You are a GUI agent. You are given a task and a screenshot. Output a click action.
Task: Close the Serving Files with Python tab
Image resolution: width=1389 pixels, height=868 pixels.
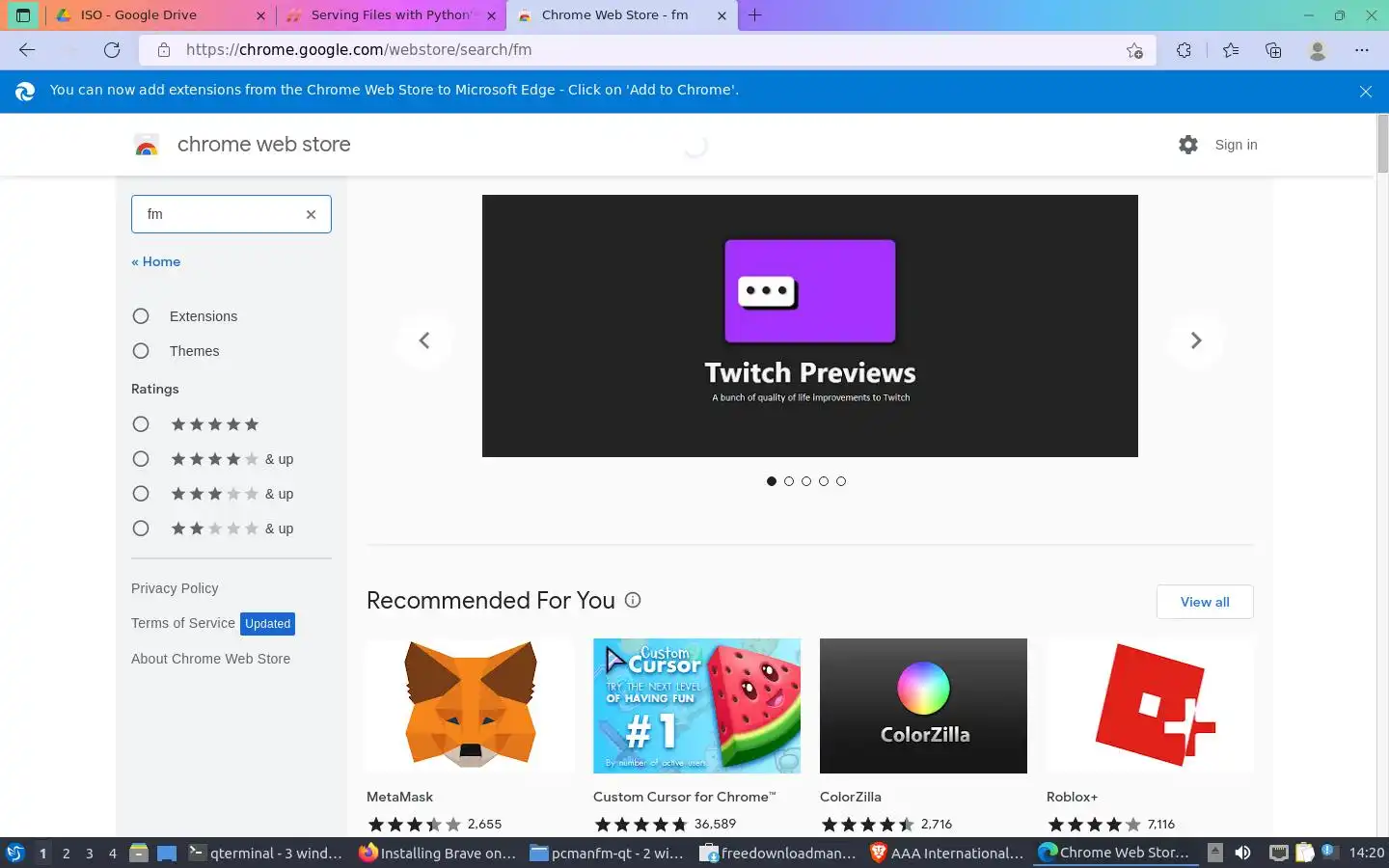coord(492,15)
